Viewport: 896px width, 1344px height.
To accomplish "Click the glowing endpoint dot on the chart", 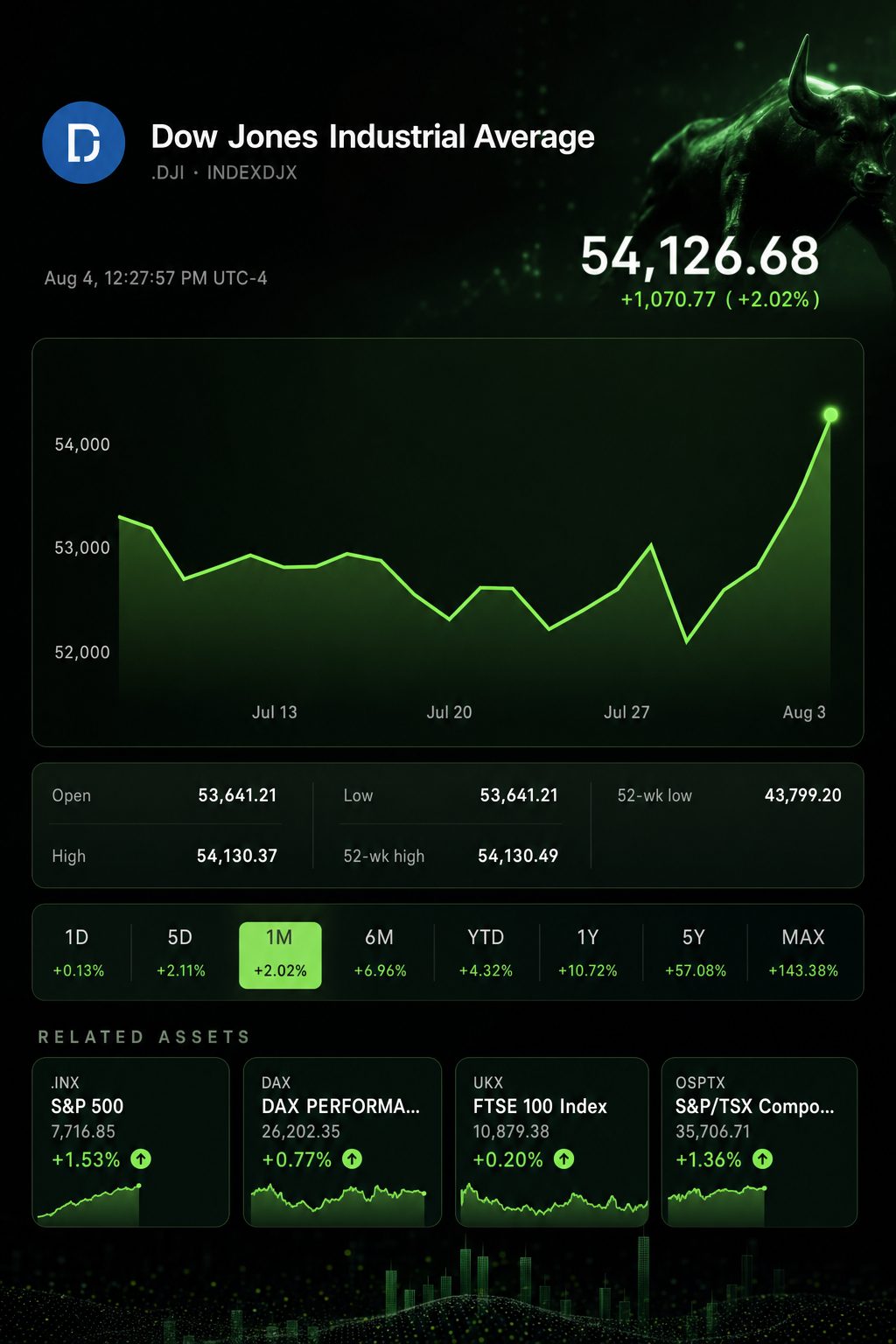I will [x=830, y=415].
